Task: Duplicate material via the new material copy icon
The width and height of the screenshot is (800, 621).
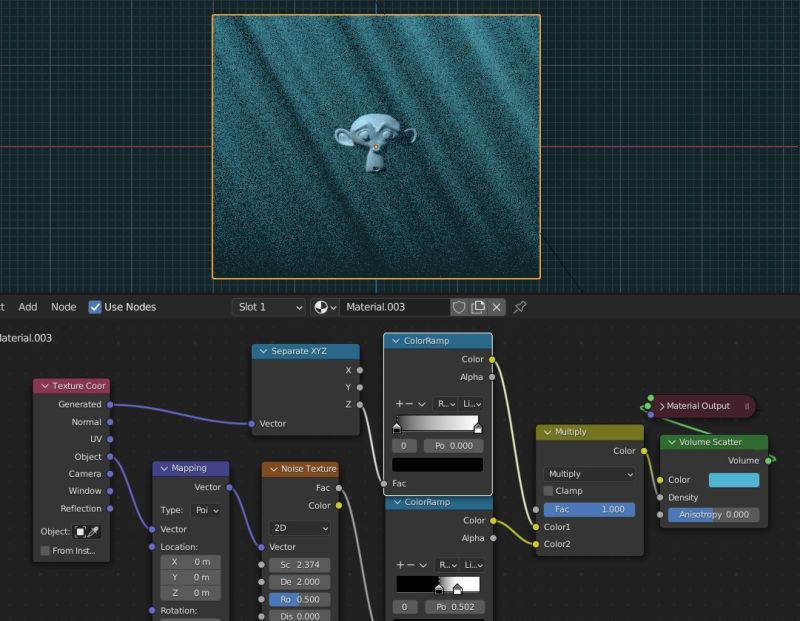Action: coord(478,307)
